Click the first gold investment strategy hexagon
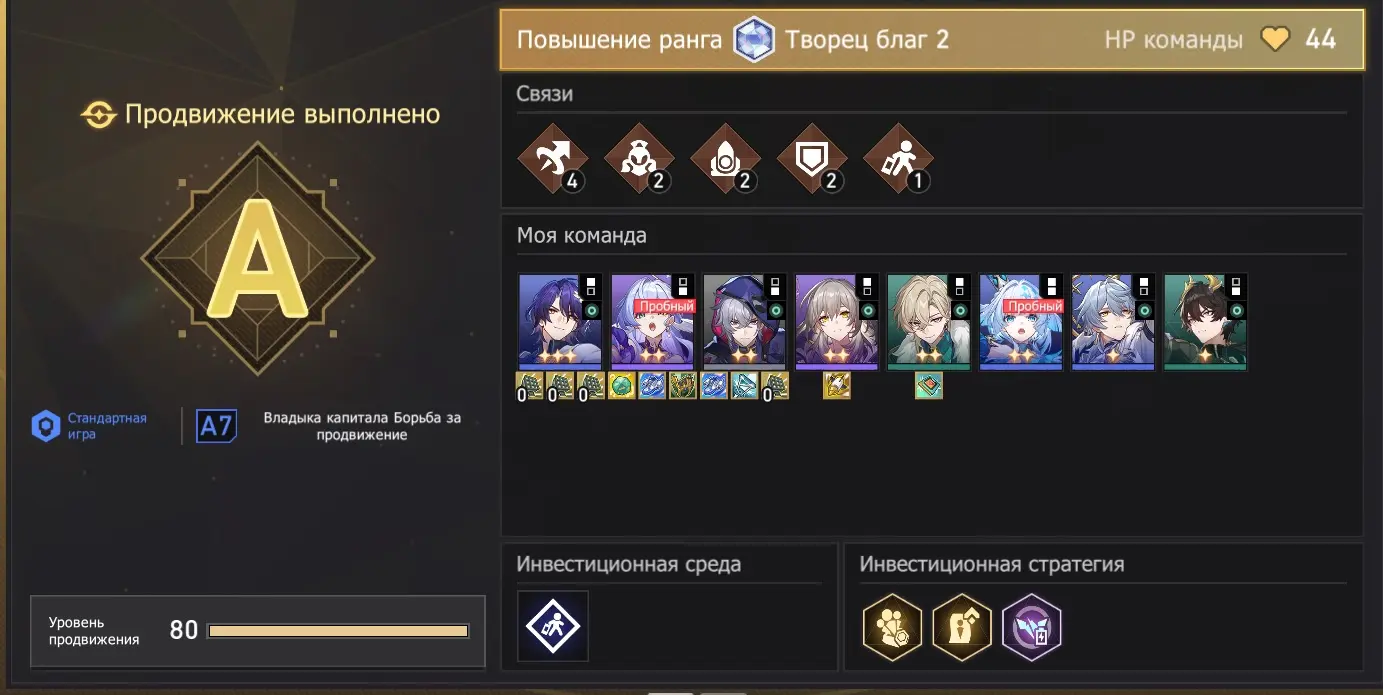1383x695 pixels. tap(892, 626)
